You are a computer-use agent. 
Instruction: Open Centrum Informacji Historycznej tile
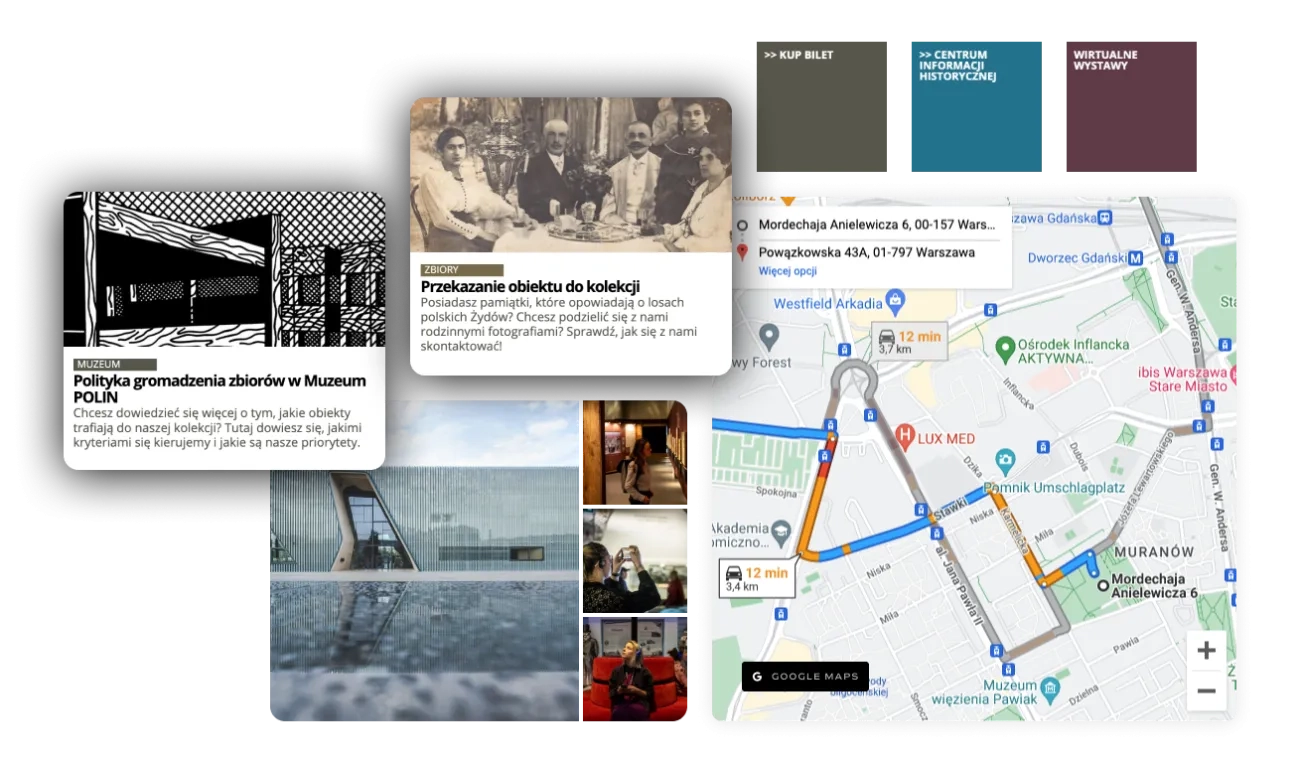coord(975,106)
